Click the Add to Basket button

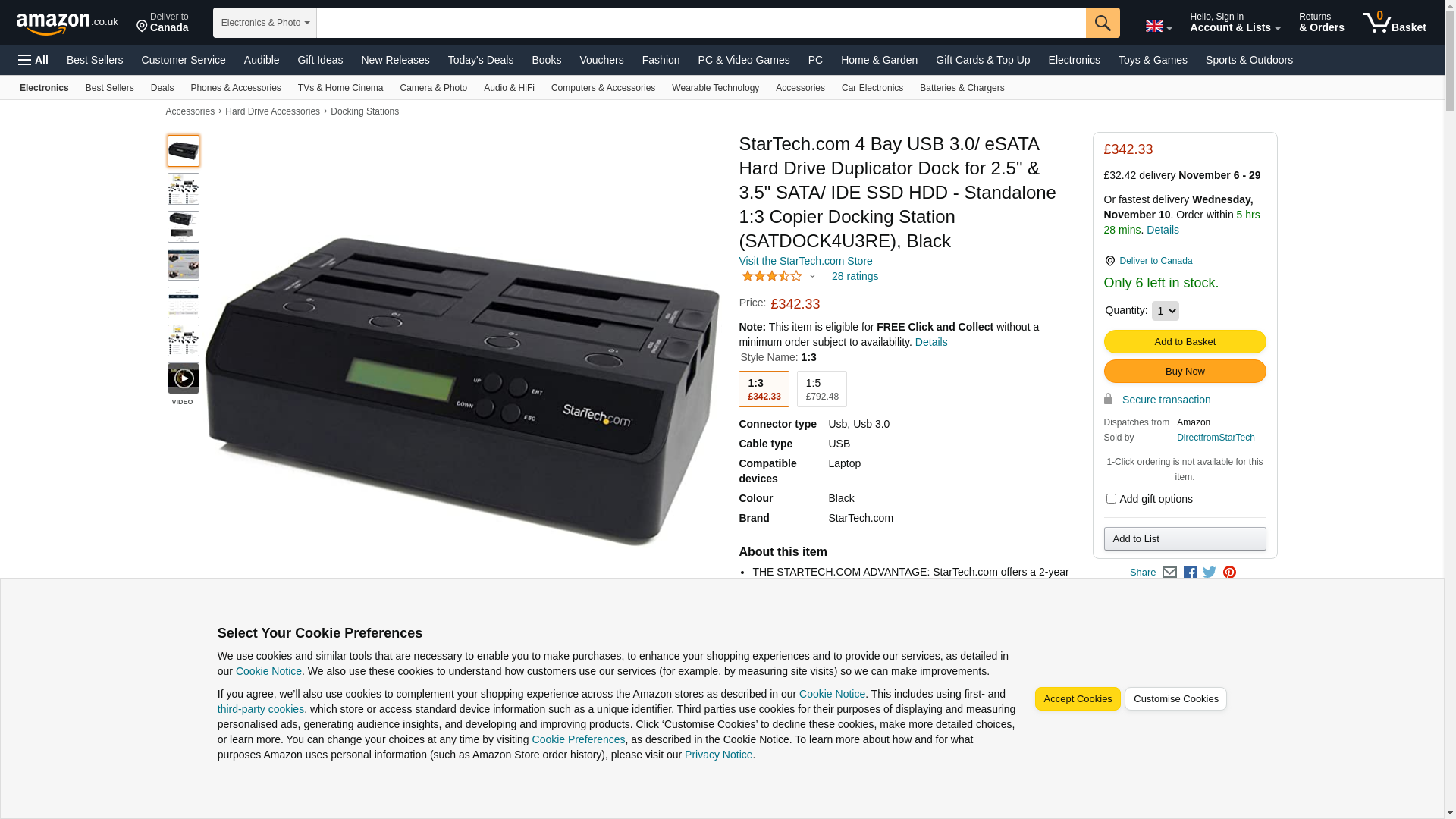pyautogui.click(x=1185, y=342)
